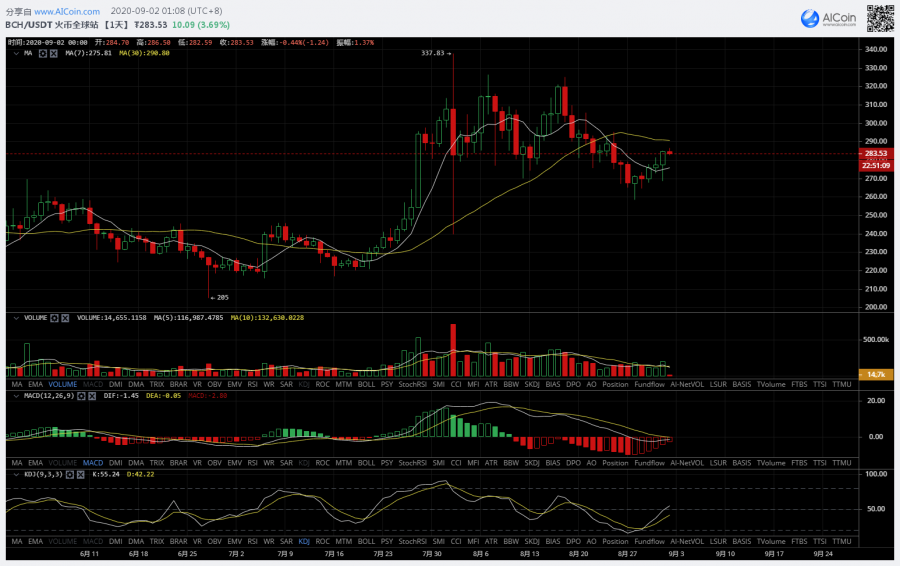900x566 pixels.
Task: Switch volume panel to BRAR indicator
Action: 179,385
